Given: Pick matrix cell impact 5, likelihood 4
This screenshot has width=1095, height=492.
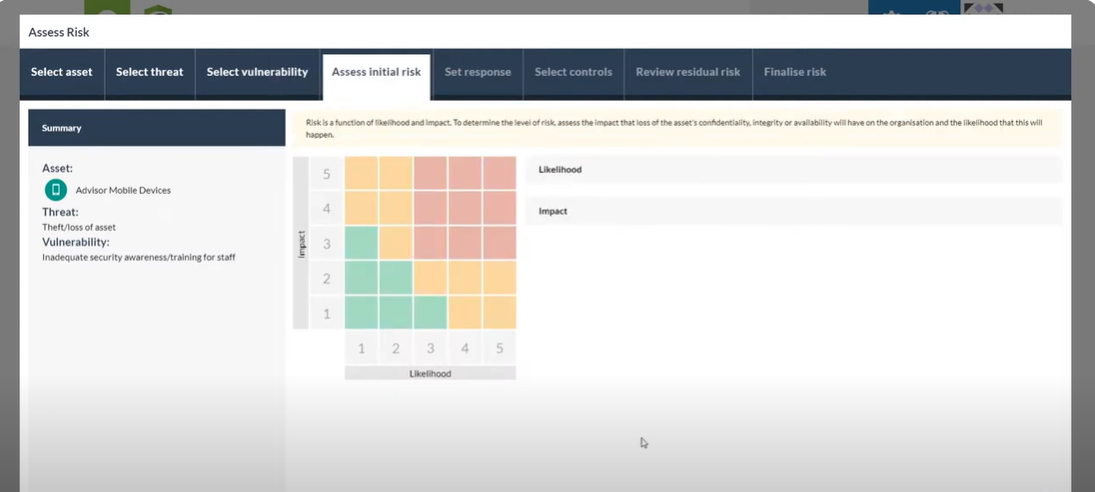Looking at the screenshot, I should [465, 173].
